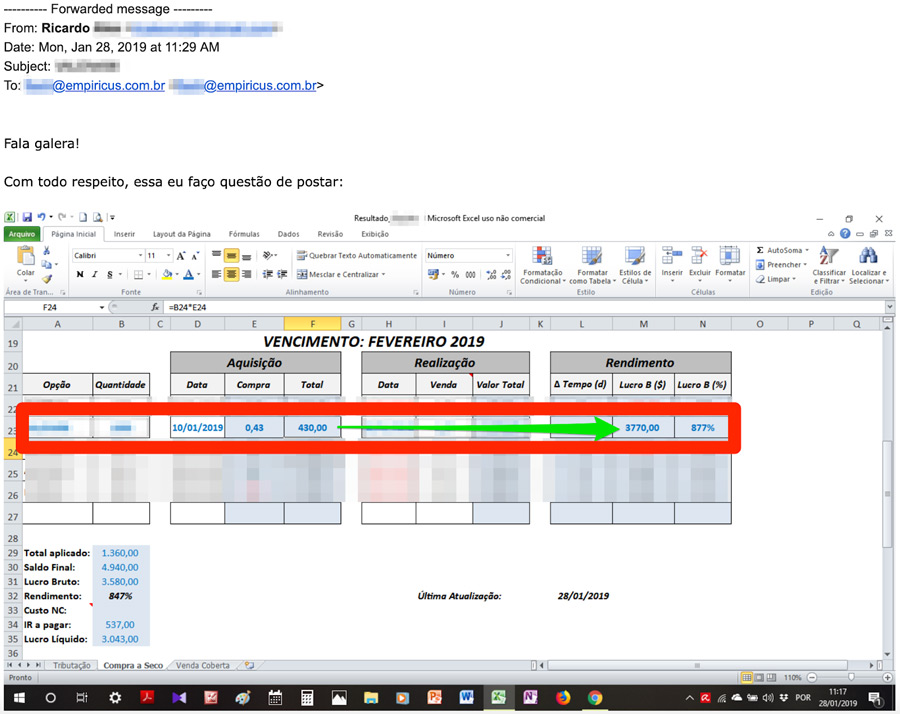Click the Colar (paste) icon
Viewport: 900px width, 714px height.
tap(25, 259)
